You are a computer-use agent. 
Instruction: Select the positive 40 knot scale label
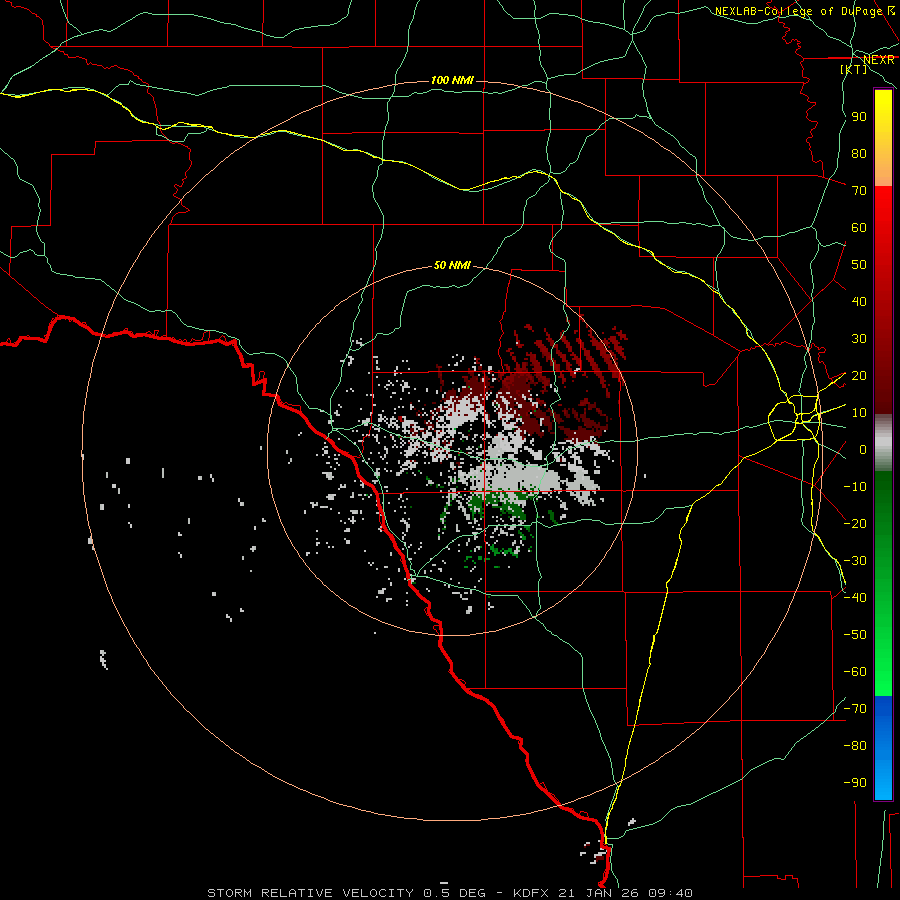859,302
